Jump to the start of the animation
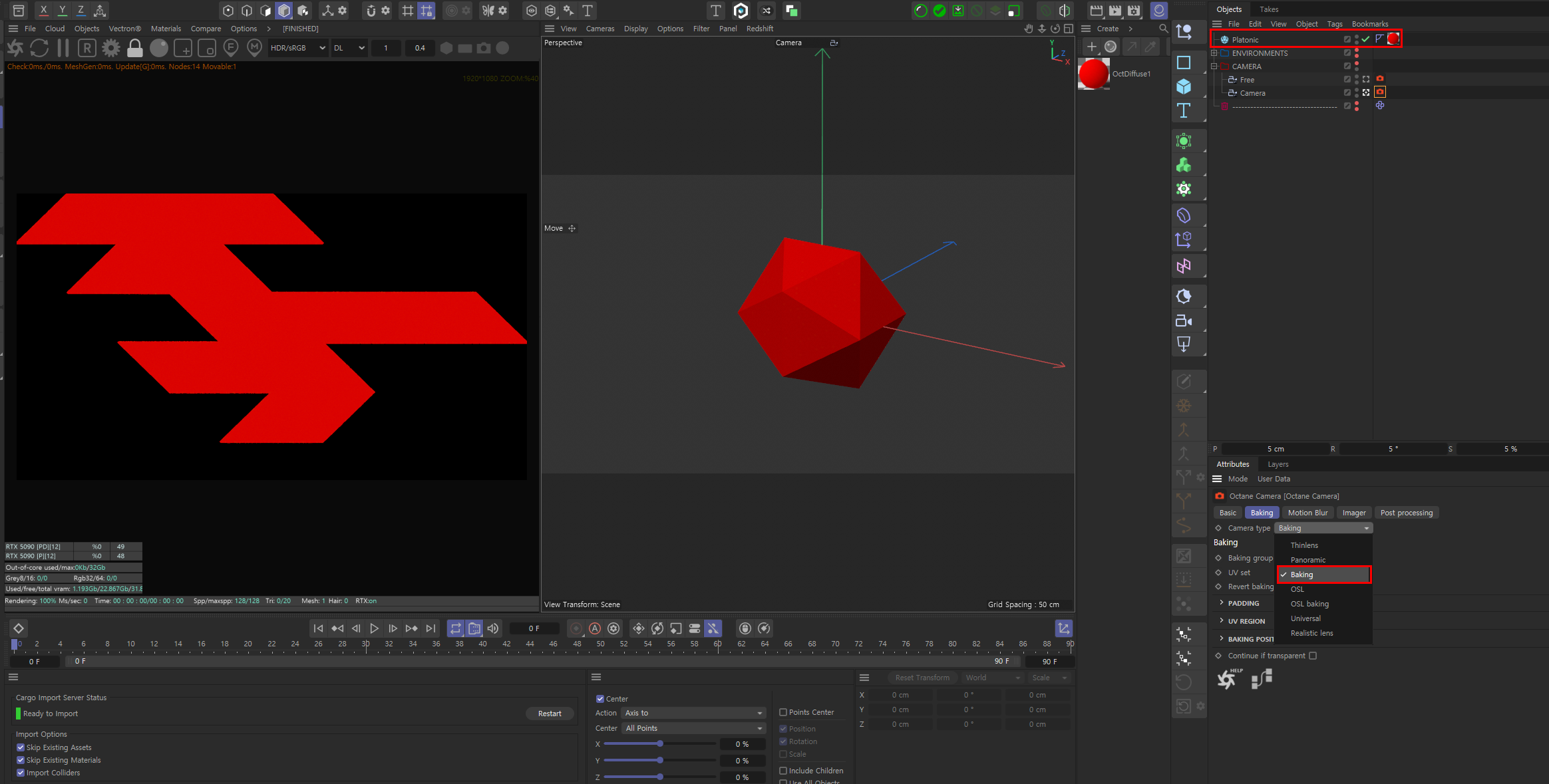1549x784 pixels. (318, 628)
